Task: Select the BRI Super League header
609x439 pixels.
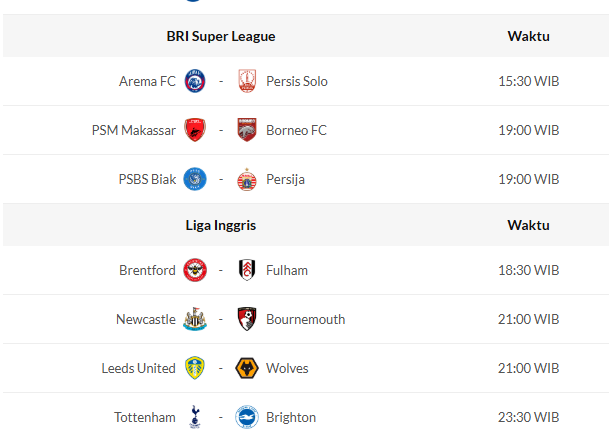Action: pyautogui.click(x=221, y=36)
